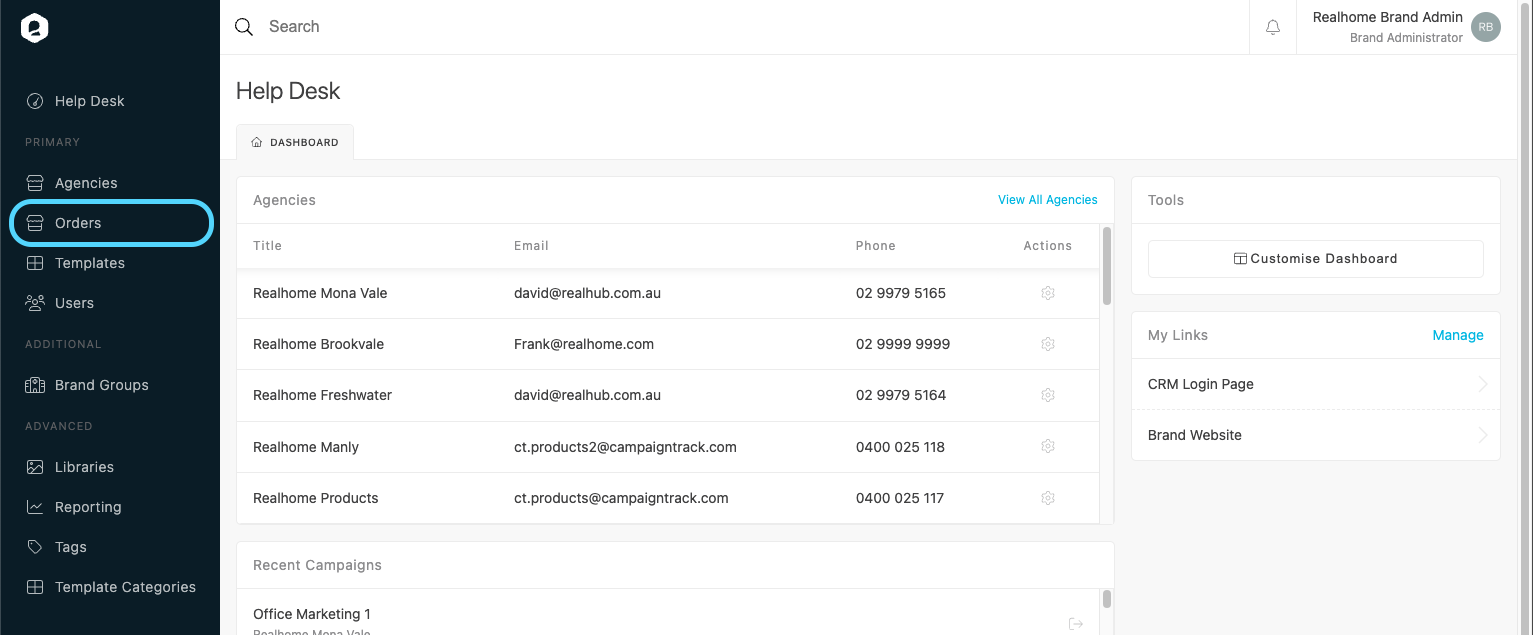Open settings gear for Realhome Freshwater
The height and width of the screenshot is (635, 1533).
[1048, 395]
